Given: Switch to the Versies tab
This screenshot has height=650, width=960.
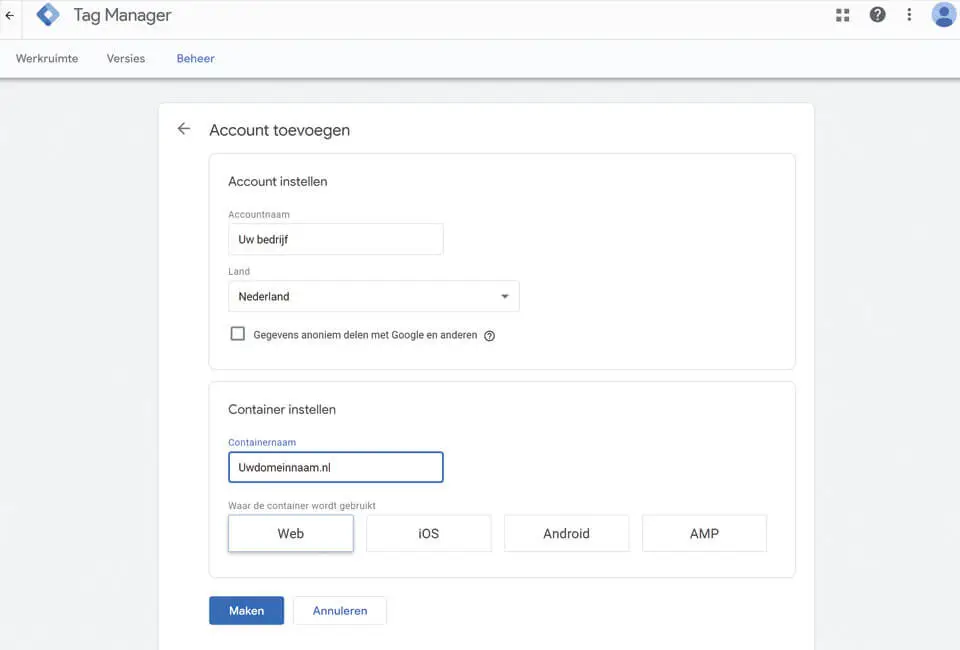Looking at the screenshot, I should (126, 59).
